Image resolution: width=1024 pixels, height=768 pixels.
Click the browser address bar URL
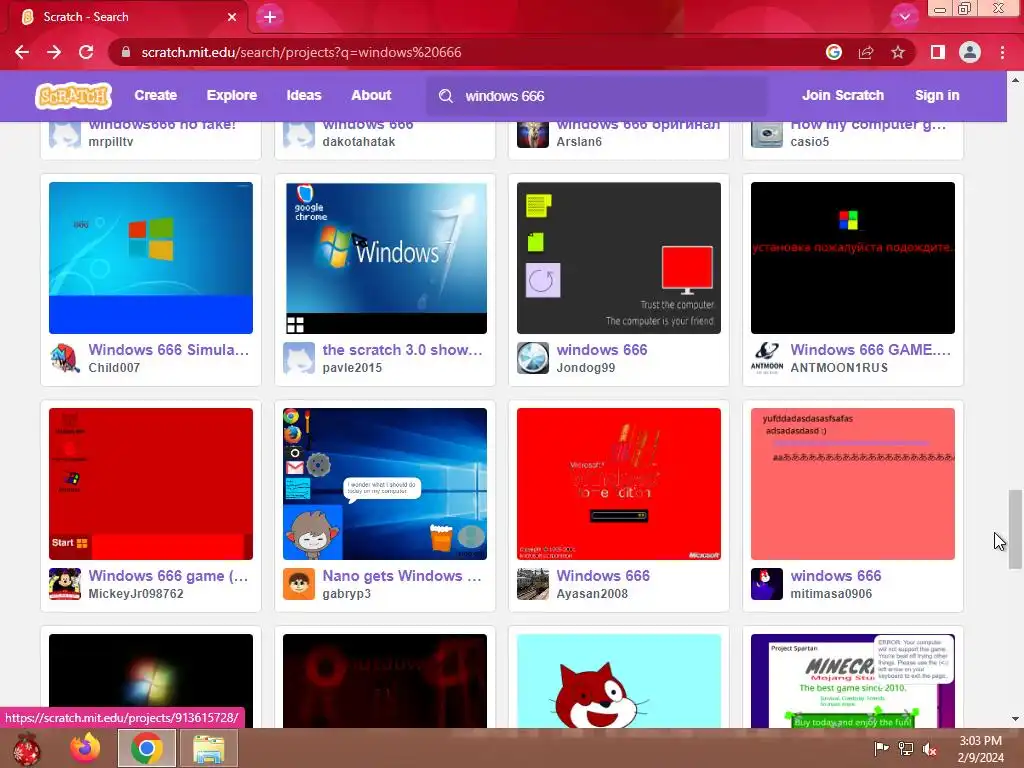point(301,52)
